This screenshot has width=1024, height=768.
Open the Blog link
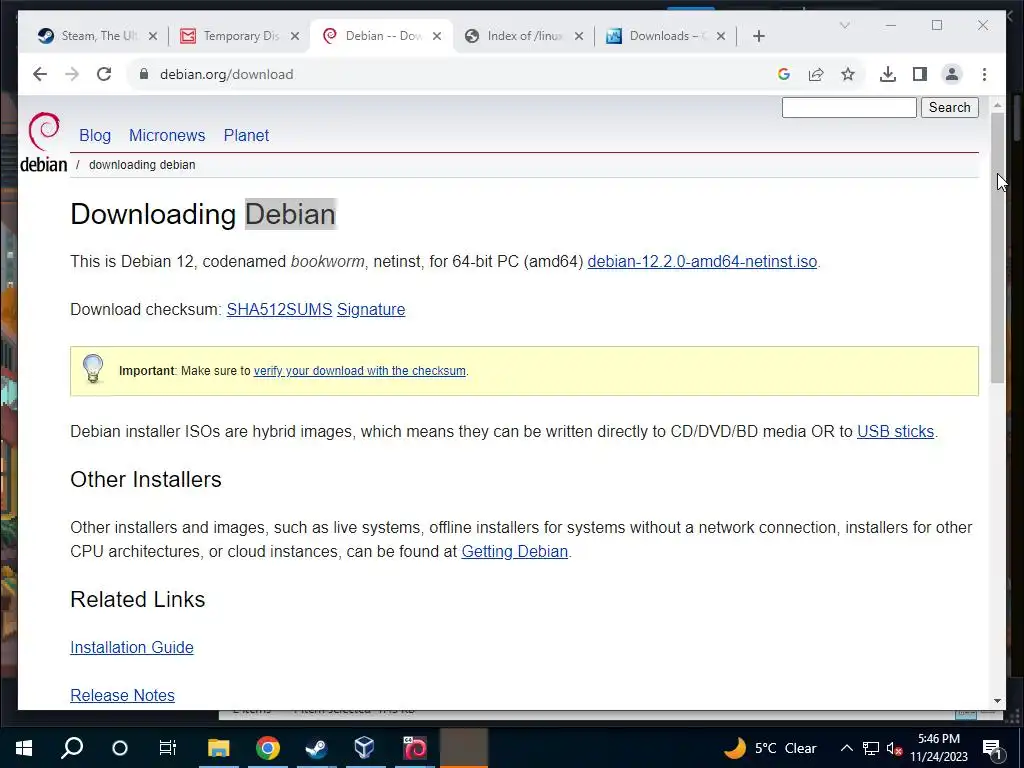click(95, 135)
